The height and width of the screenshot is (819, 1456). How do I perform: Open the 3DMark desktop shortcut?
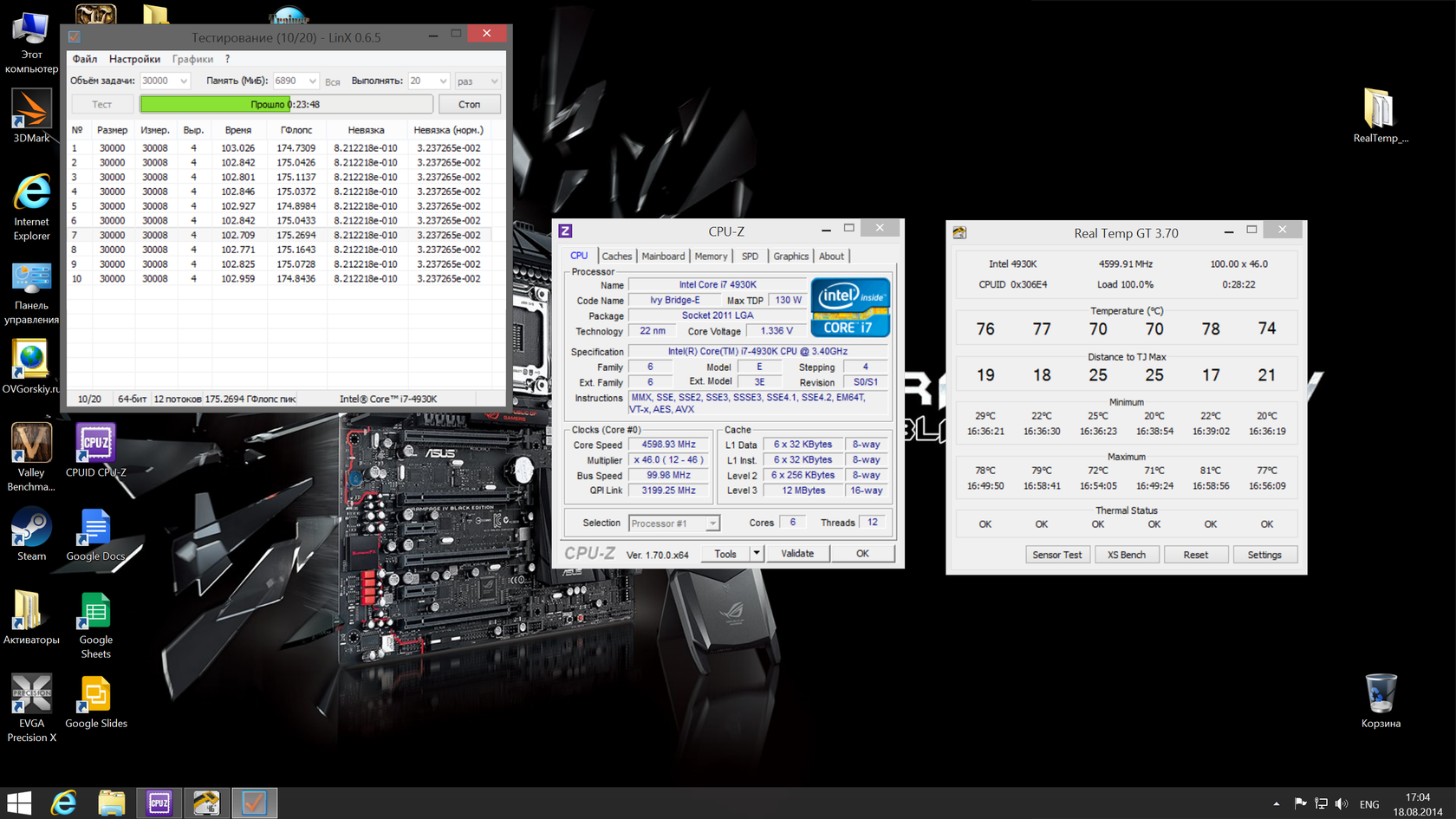[31, 116]
